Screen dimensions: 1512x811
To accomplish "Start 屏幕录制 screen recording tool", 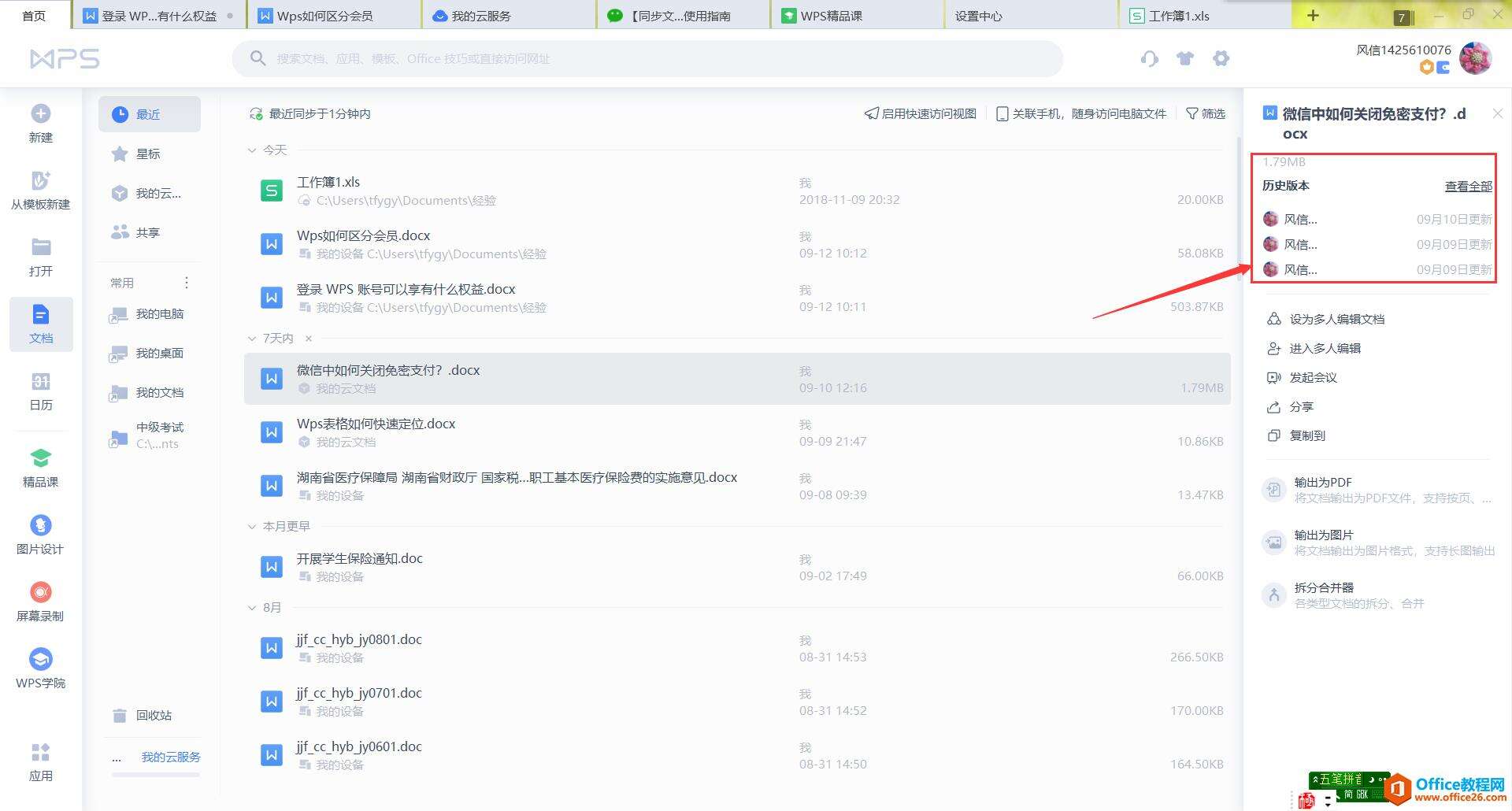I will pos(41,592).
